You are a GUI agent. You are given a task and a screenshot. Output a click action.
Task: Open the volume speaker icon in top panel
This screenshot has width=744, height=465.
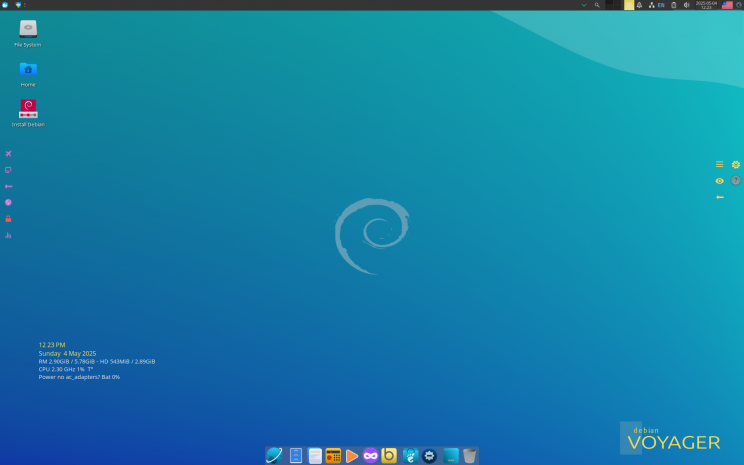pyautogui.click(x=686, y=5)
